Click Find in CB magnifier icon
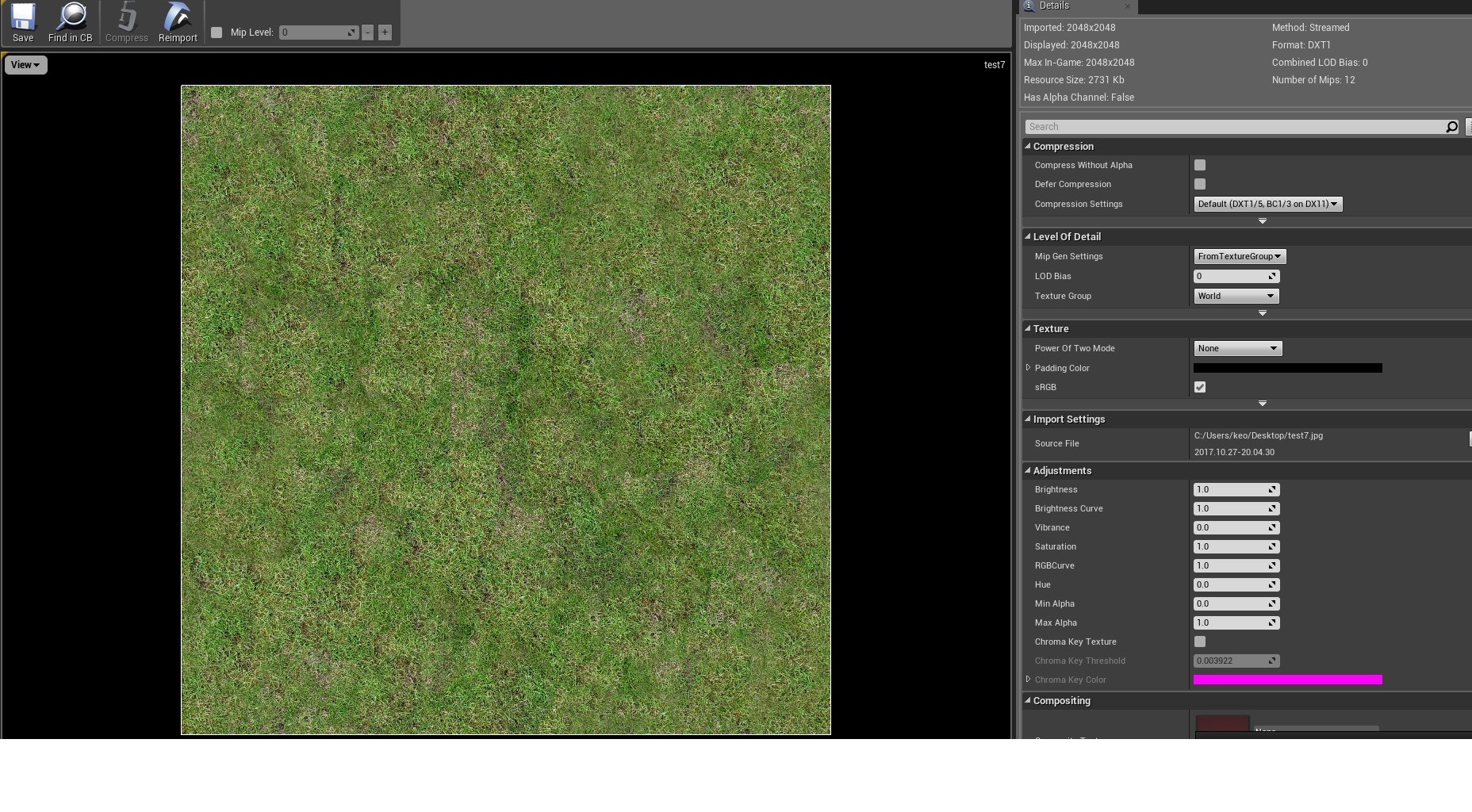The width and height of the screenshot is (1472, 812). [71, 17]
